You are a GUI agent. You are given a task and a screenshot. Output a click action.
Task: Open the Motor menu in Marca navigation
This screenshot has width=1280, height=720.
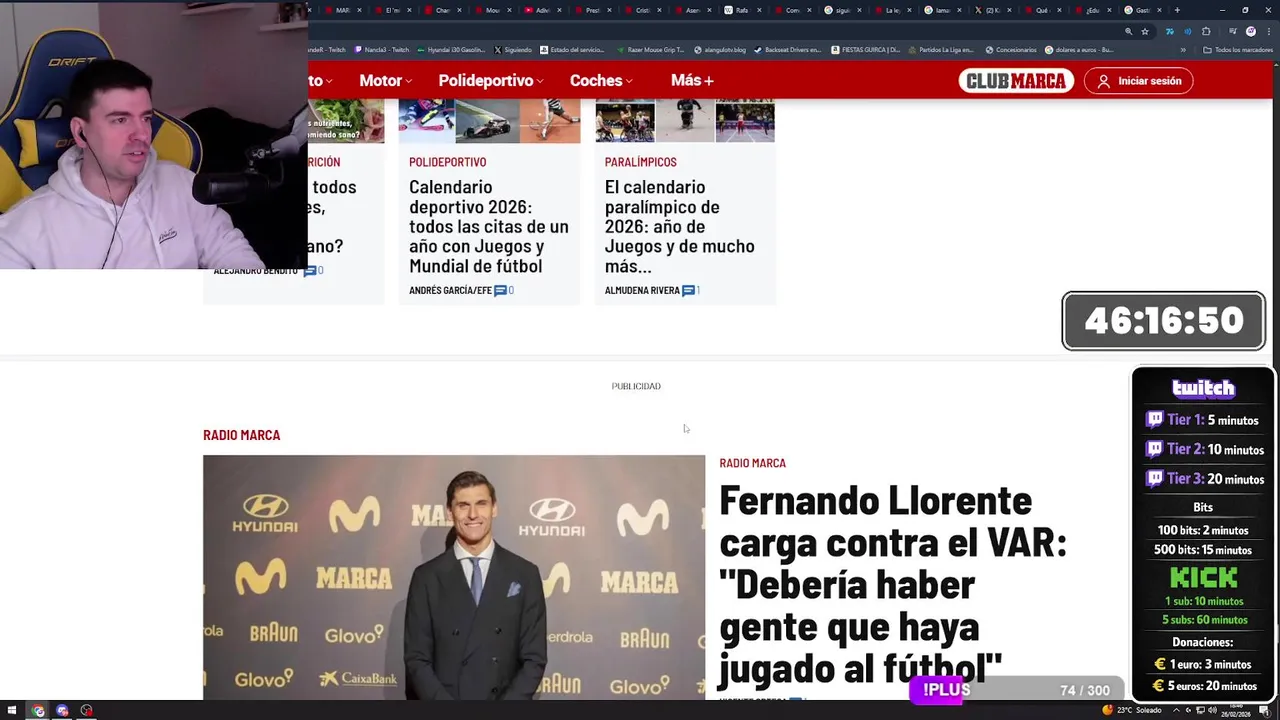[x=385, y=81]
